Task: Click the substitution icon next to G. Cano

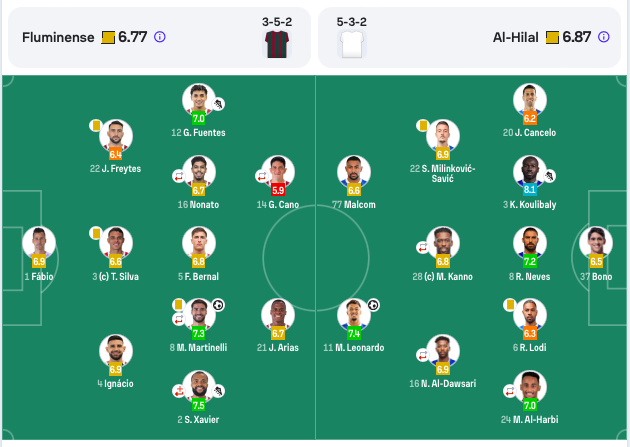Action: [x=258, y=176]
